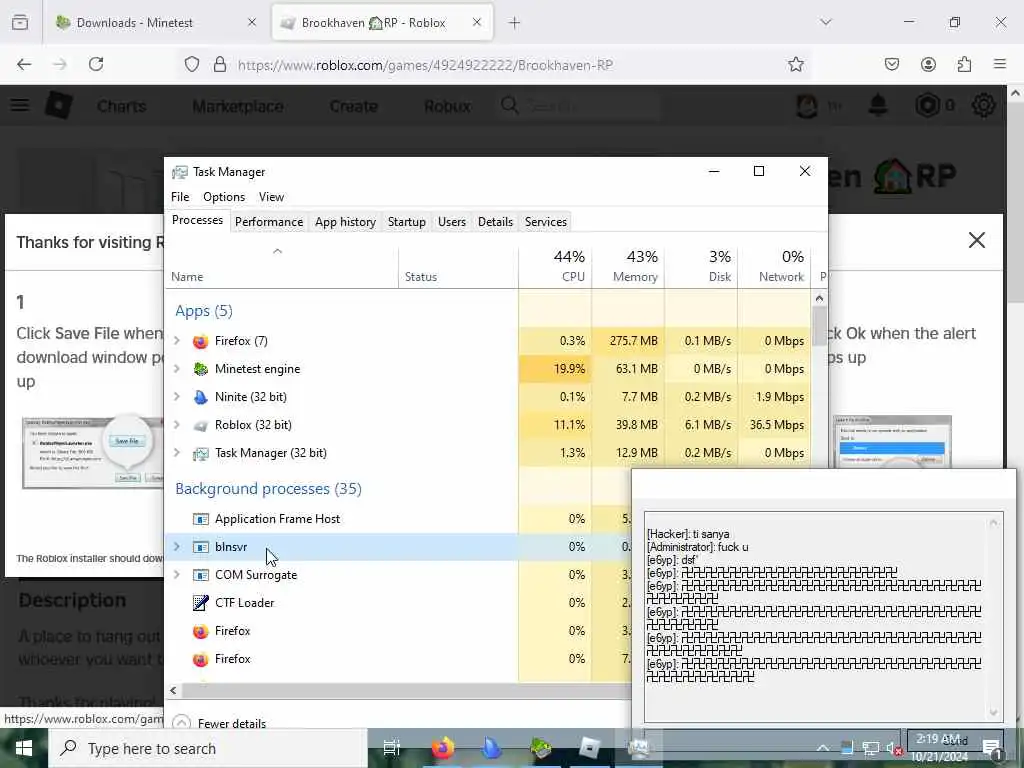Expand Minetest engine process row
This screenshot has height=768, width=1024.
177,369
